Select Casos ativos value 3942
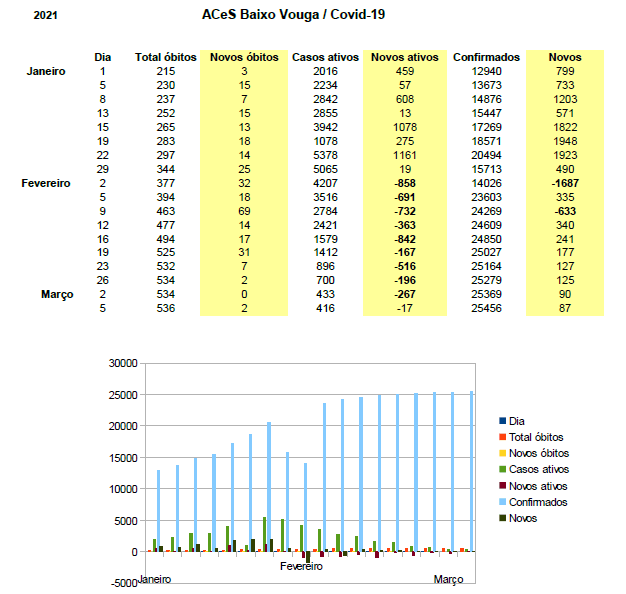The image size is (626, 594). (325, 127)
